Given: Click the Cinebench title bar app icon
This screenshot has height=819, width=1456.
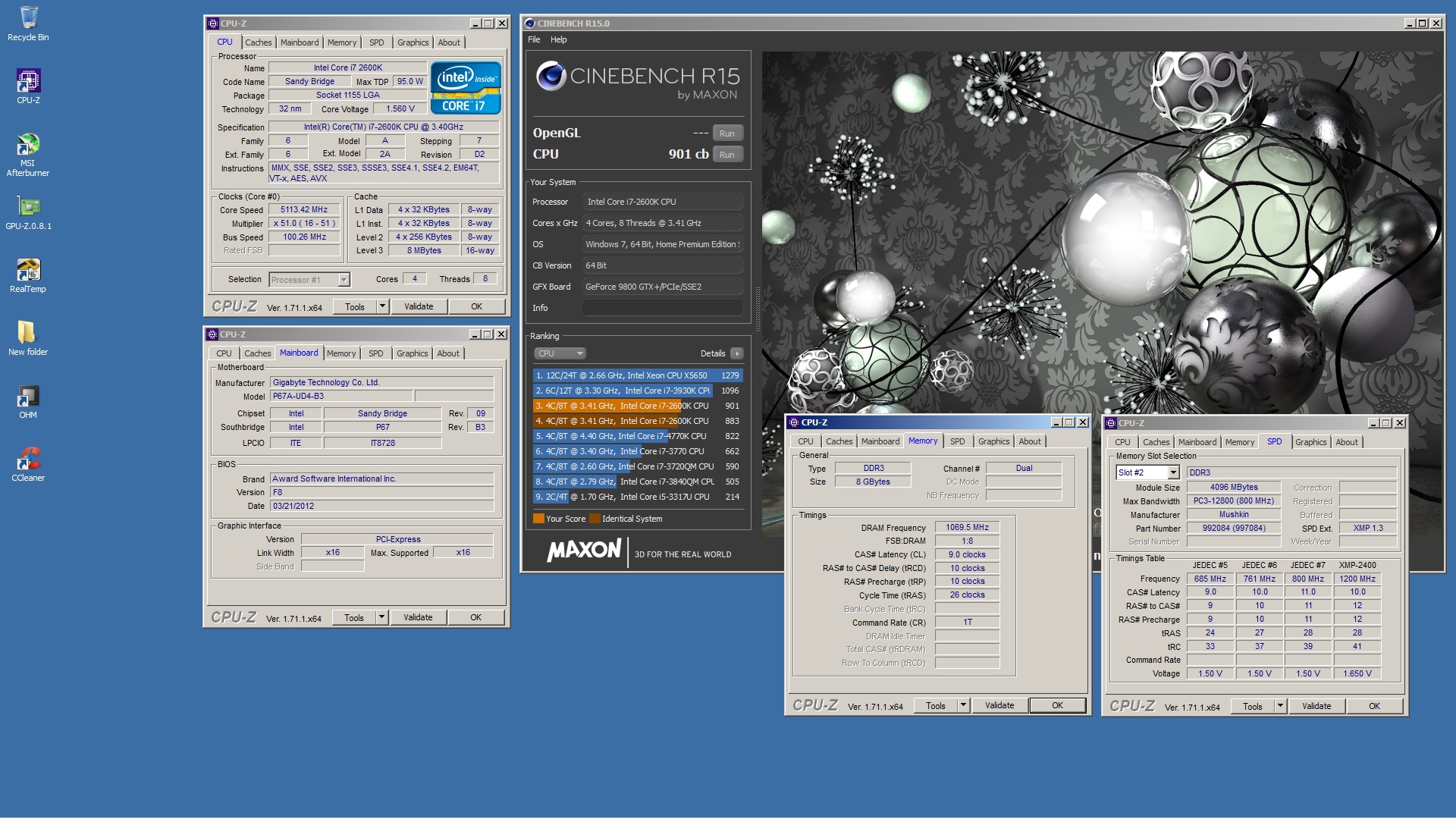Looking at the screenshot, I should [530, 24].
